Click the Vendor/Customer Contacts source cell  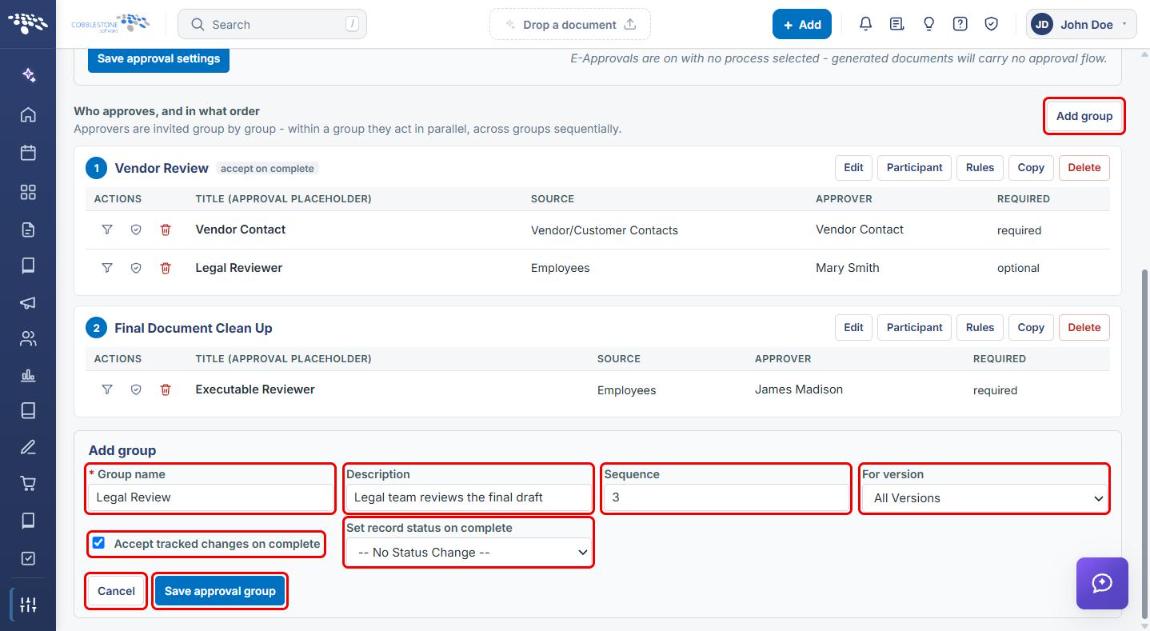pos(604,230)
